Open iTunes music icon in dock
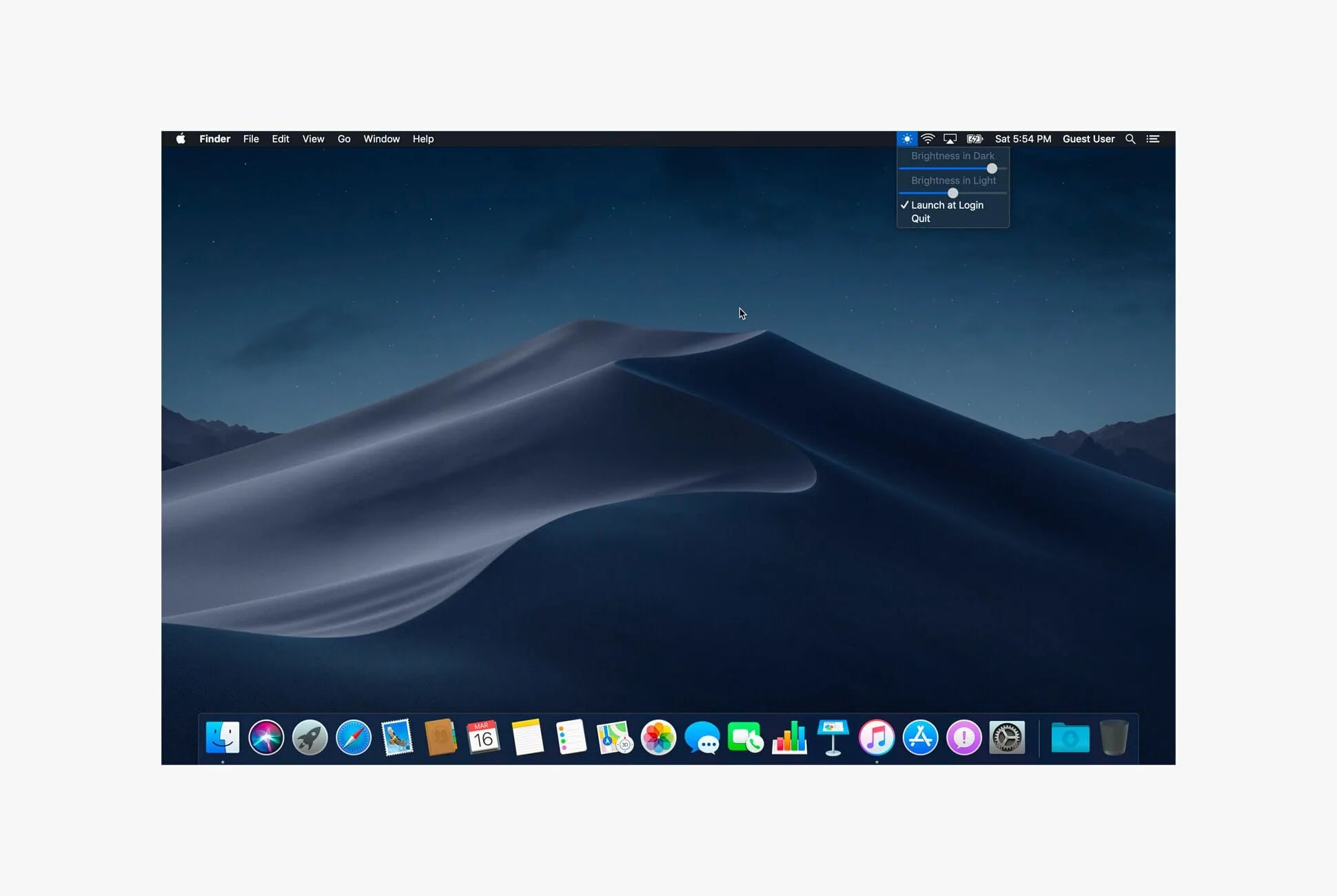This screenshot has width=1337, height=896. (877, 737)
